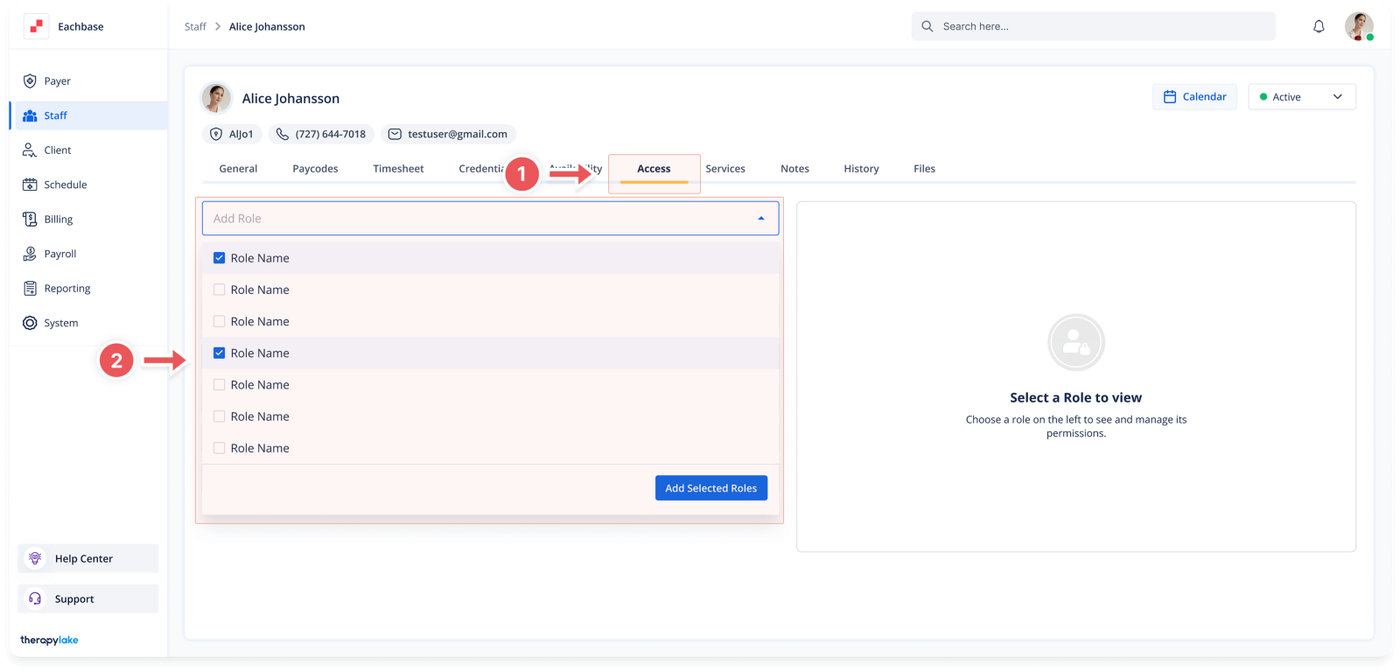Open the Schedule calendar icon in sidebar

pyautogui.click(x=30, y=185)
